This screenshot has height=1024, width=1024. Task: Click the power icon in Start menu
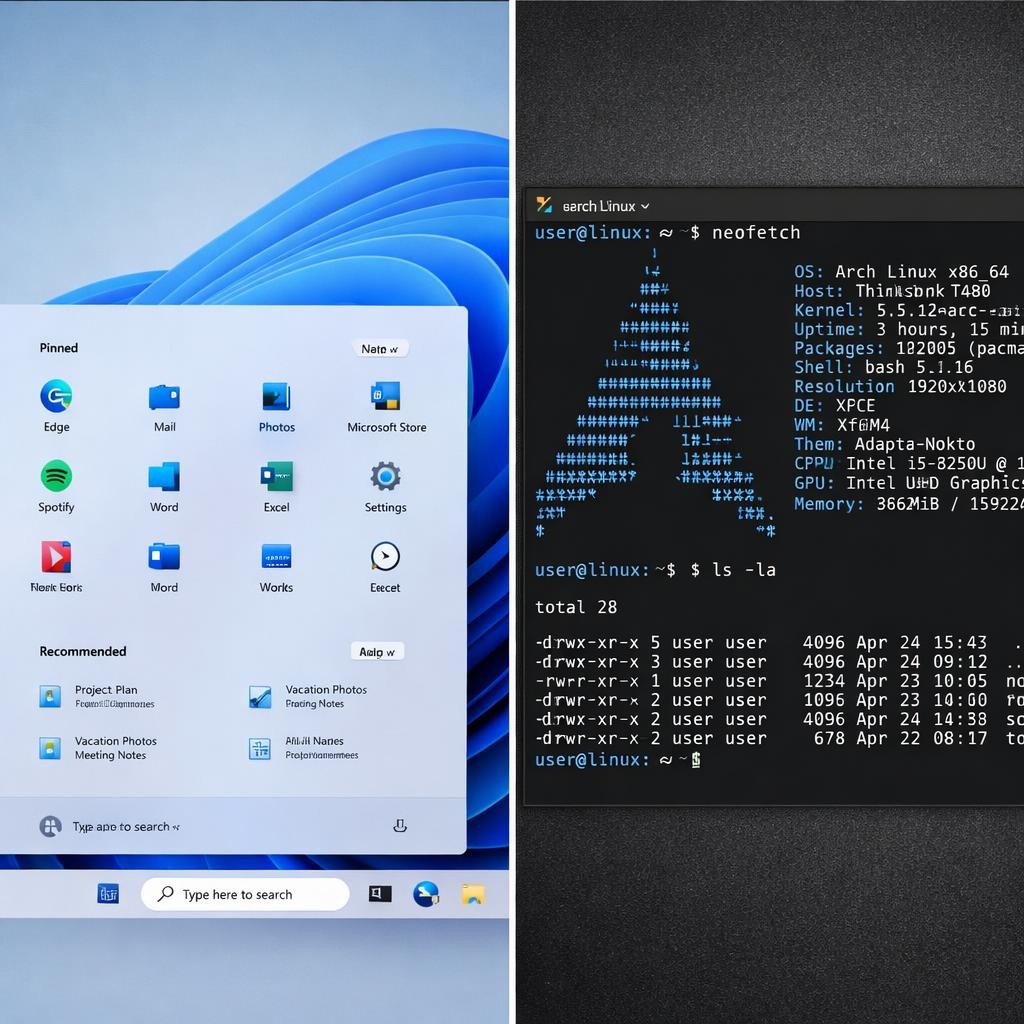click(x=400, y=825)
